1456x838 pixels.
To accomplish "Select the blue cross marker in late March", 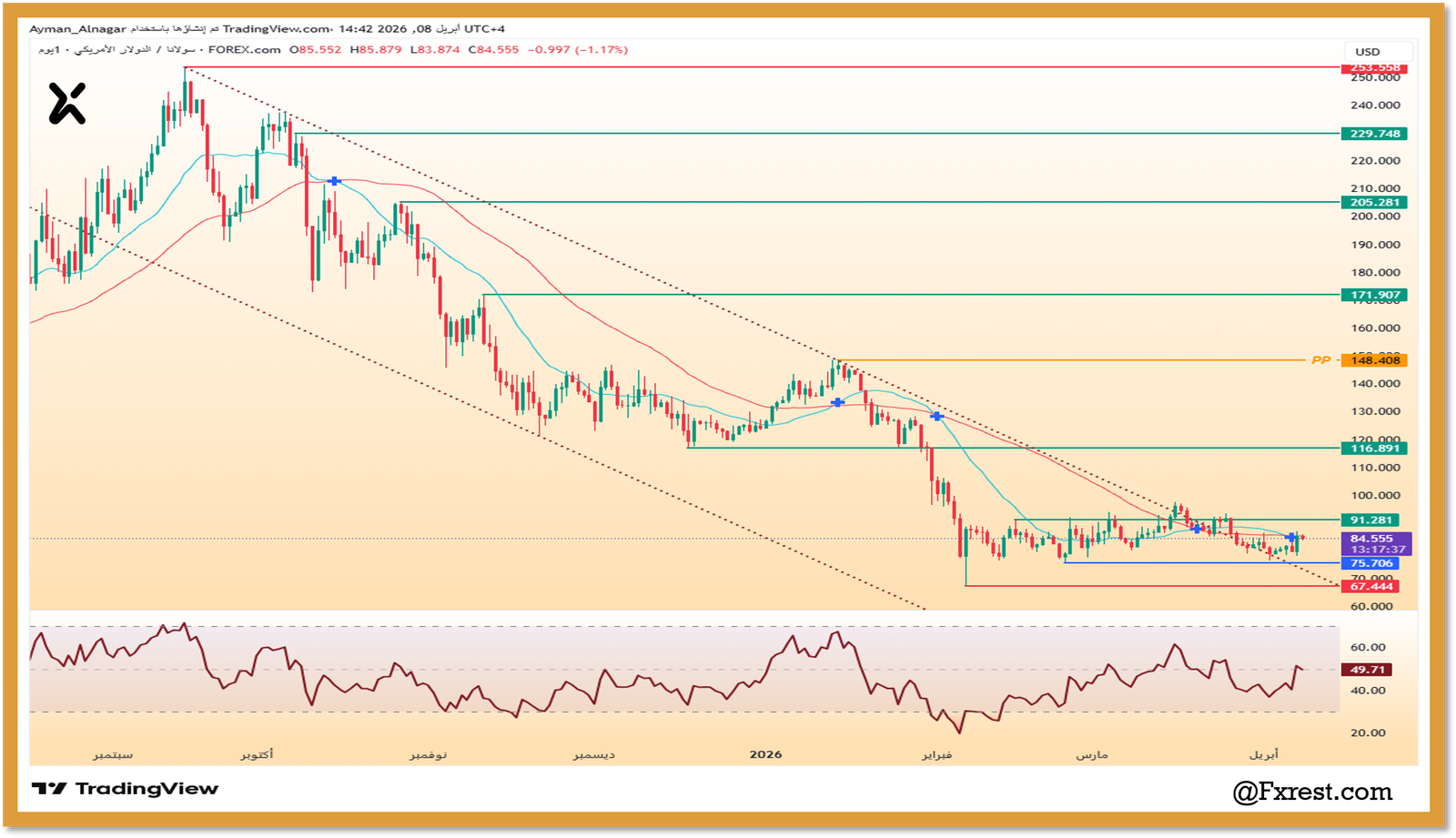I will (x=1197, y=528).
